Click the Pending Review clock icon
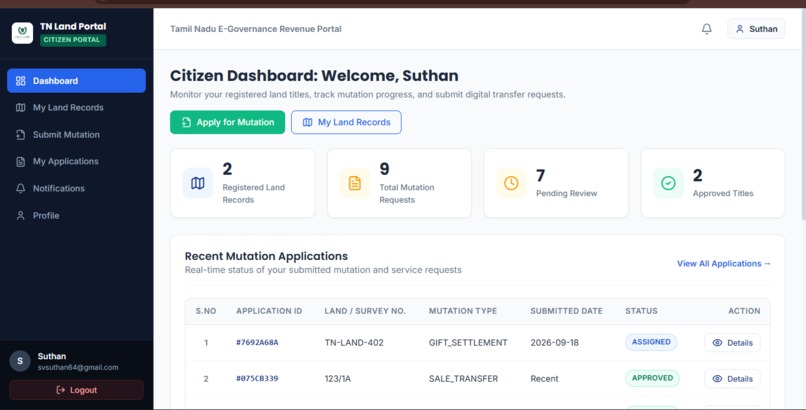Image resolution: width=806 pixels, height=410 pixels. tap(511, 183)
